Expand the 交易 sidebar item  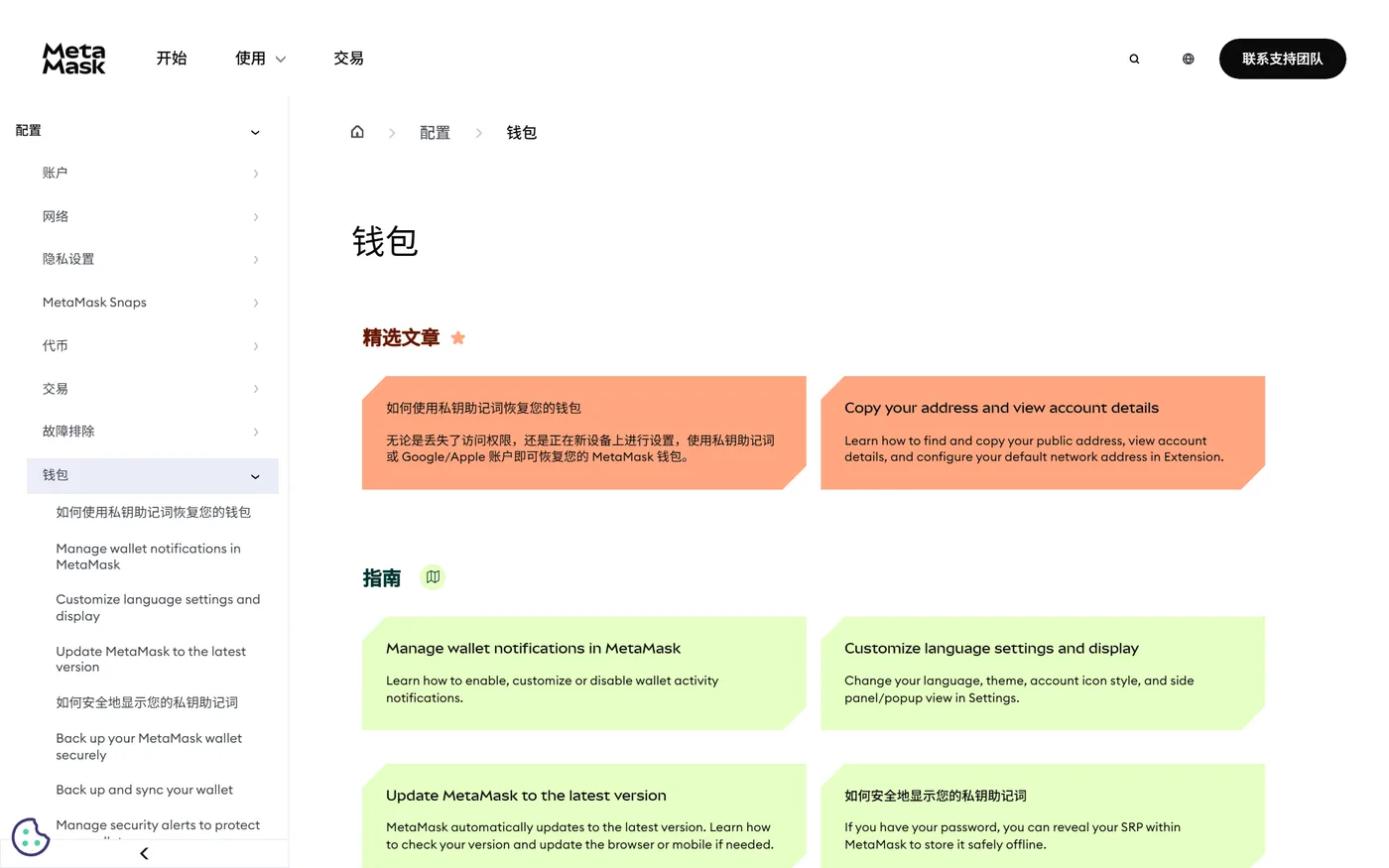point(152,389)
